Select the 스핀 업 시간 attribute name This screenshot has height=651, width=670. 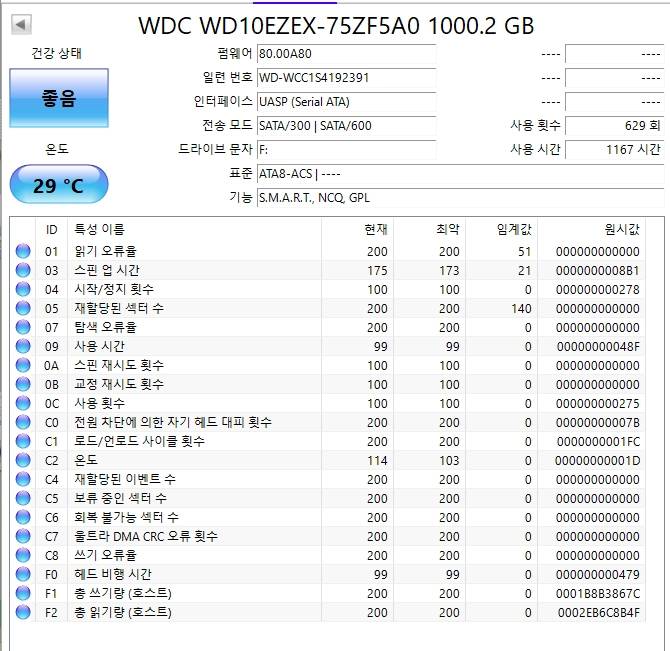pyautogui.click(x=107, y=270)
